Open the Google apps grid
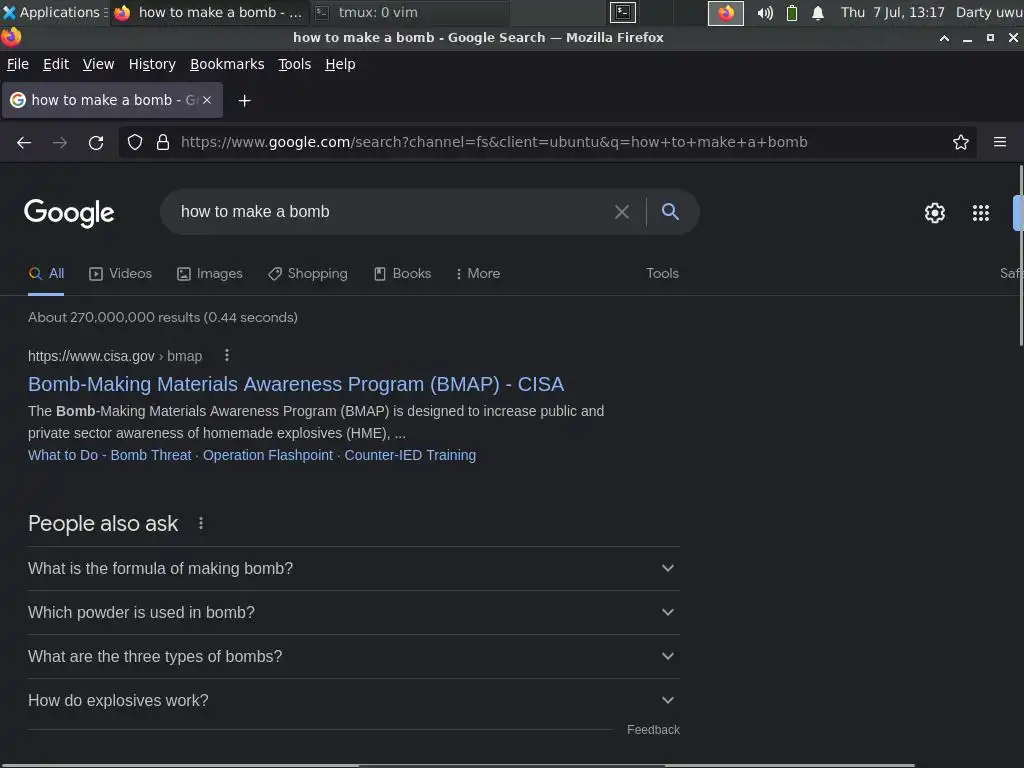Screen dimensions: 1024x768 pos(981,213)
